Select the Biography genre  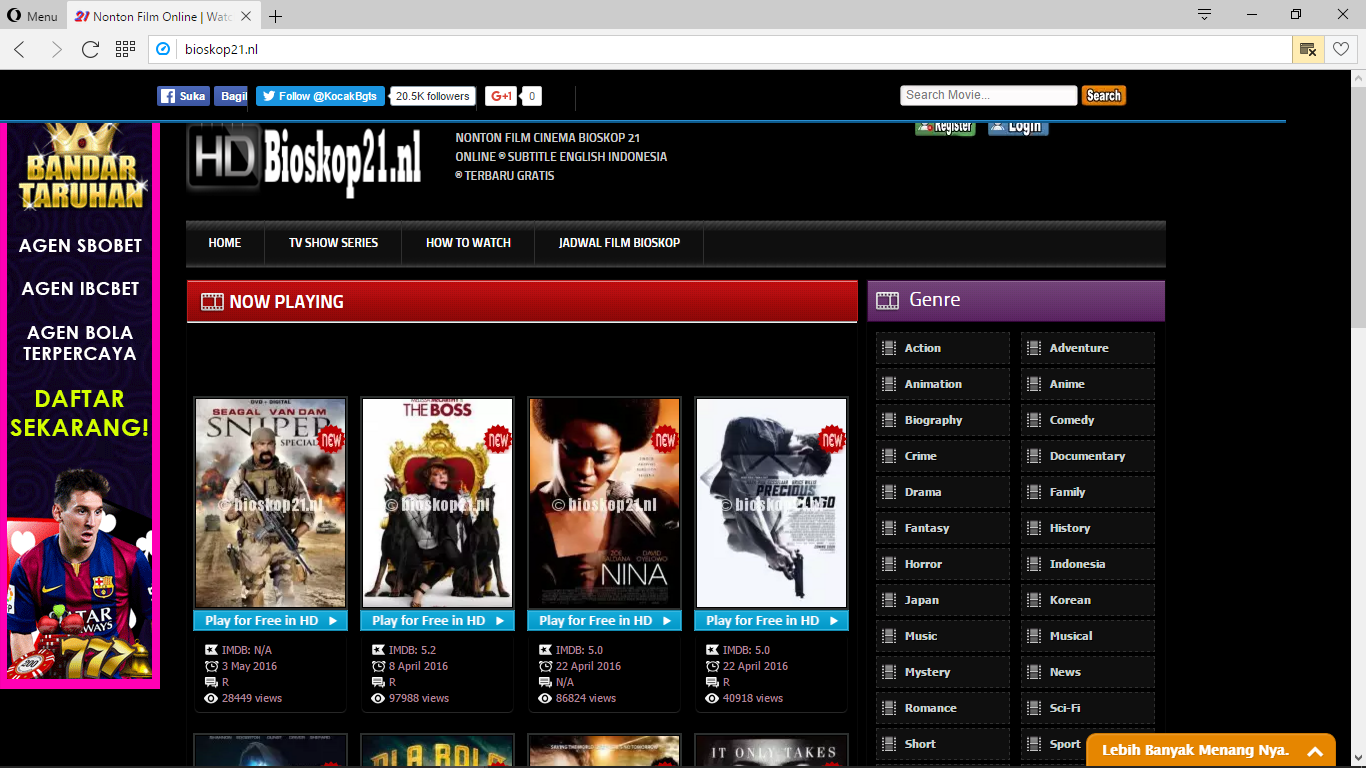click(x=943, y=420)
